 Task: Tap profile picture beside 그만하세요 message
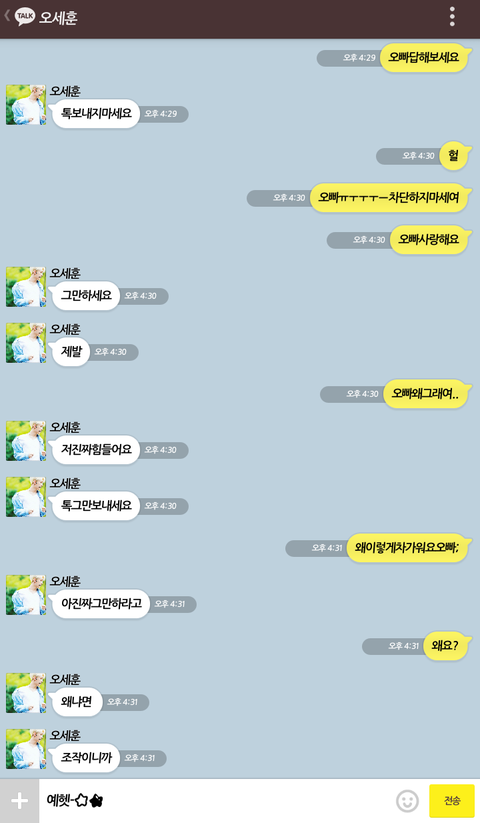pyautogui.click(x=26, y=287)
